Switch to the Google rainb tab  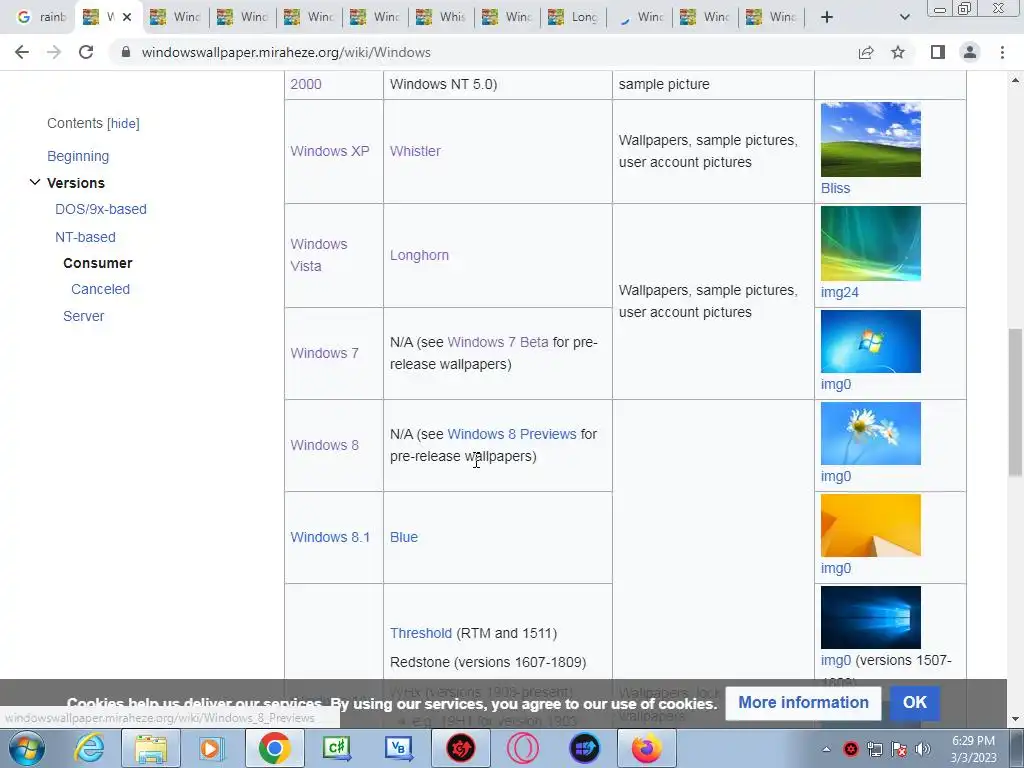pos(42,17)
